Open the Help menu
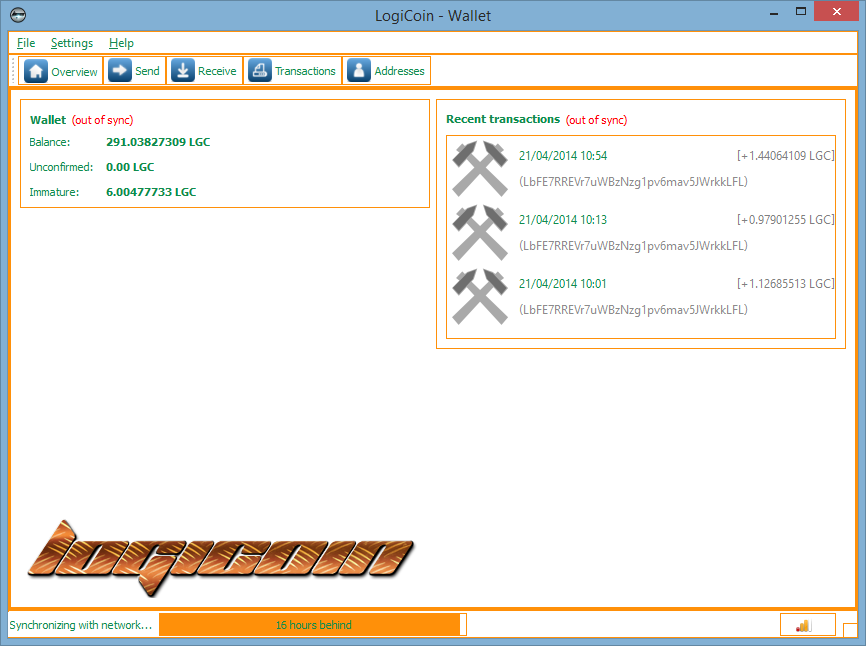Screen dimensions: 866x646 pyautogui.click(x=121, y=43)
